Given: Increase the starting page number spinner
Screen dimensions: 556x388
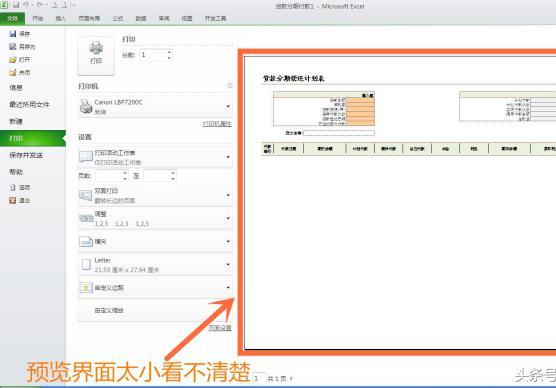Looking at the screenshot, I should click(x=125, y=173).
